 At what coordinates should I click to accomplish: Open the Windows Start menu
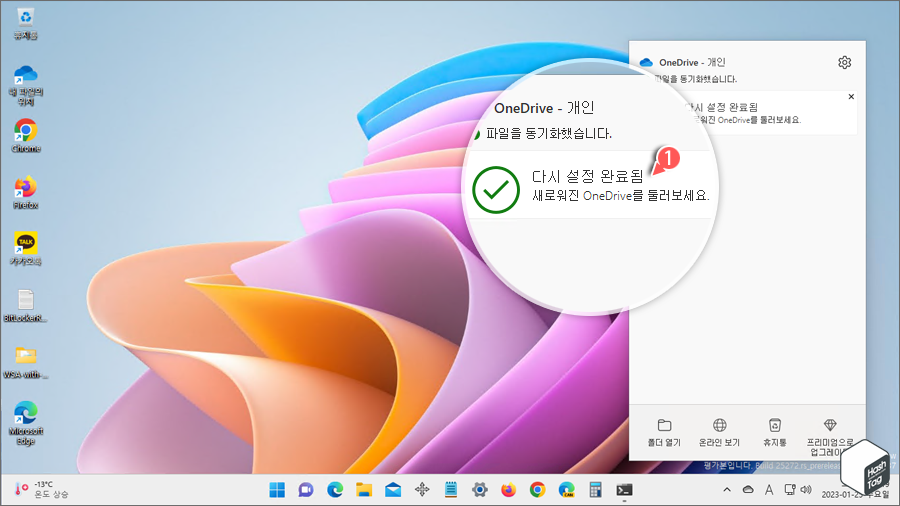pos(277,490)
